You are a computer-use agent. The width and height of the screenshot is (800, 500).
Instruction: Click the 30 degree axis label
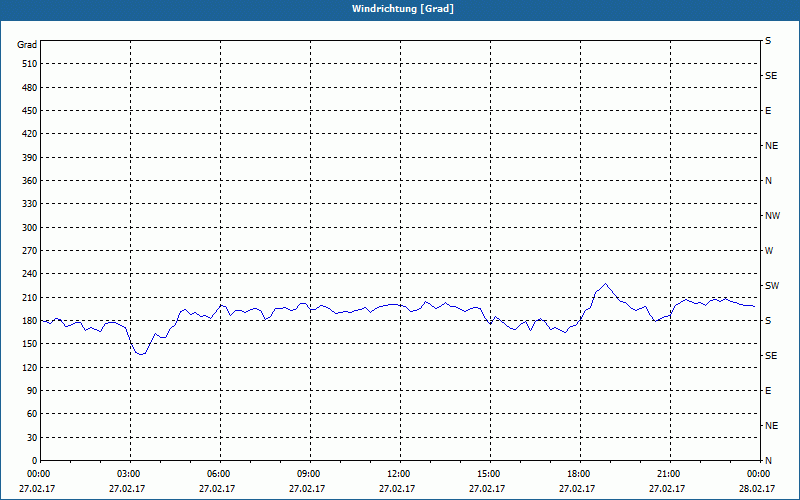[x=32, y=438]
